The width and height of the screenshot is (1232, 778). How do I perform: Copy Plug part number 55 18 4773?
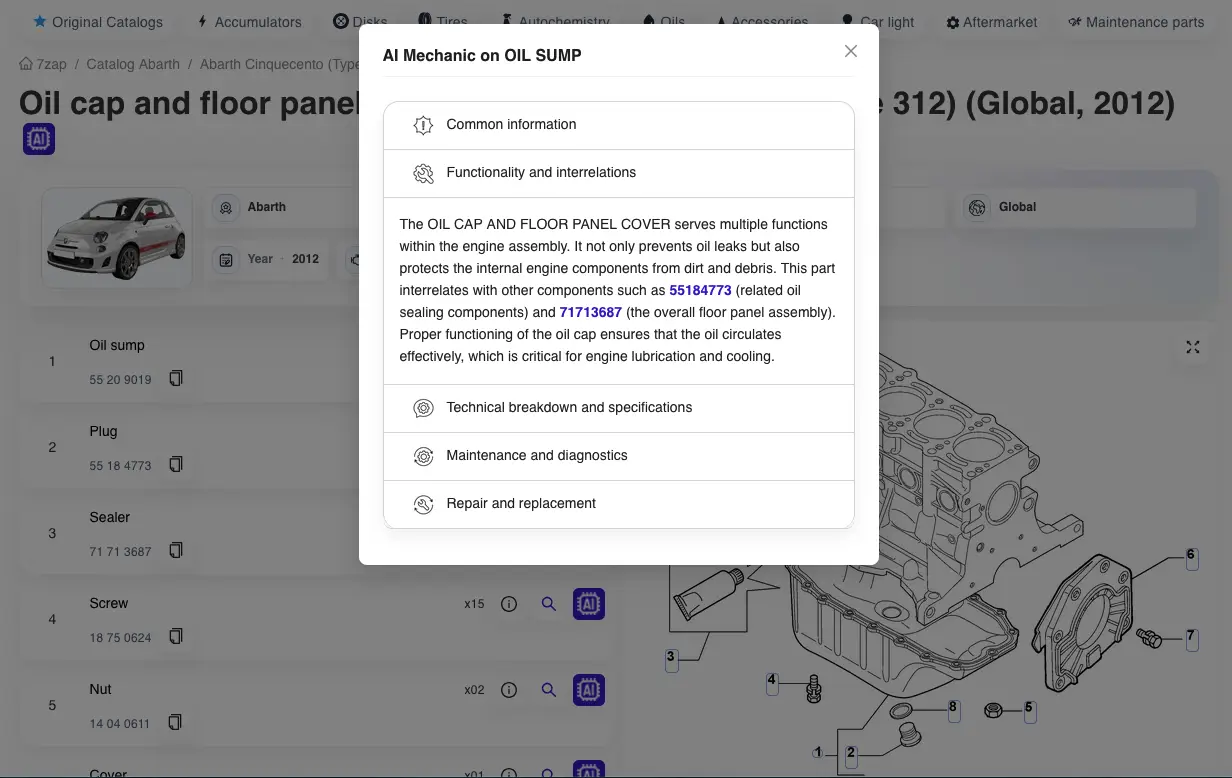[176, 464]
